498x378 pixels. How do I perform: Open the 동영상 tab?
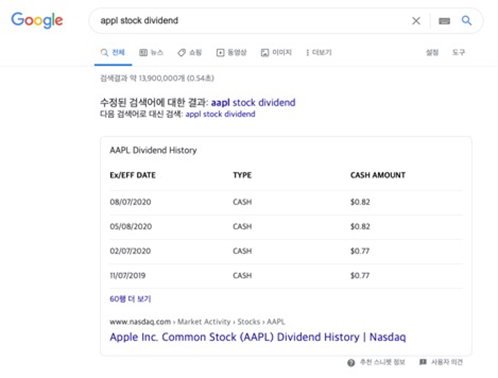tap(231, 52)
